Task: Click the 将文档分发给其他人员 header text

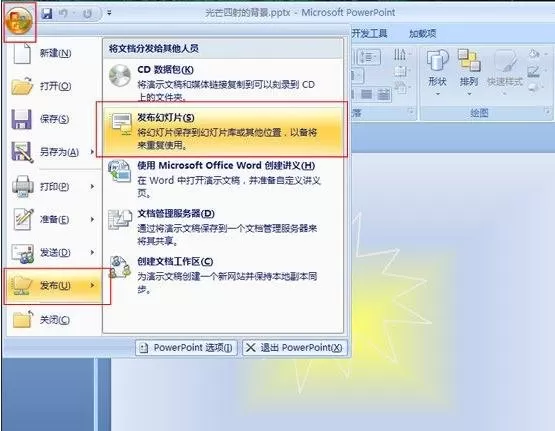Action: tap(154, 48)
